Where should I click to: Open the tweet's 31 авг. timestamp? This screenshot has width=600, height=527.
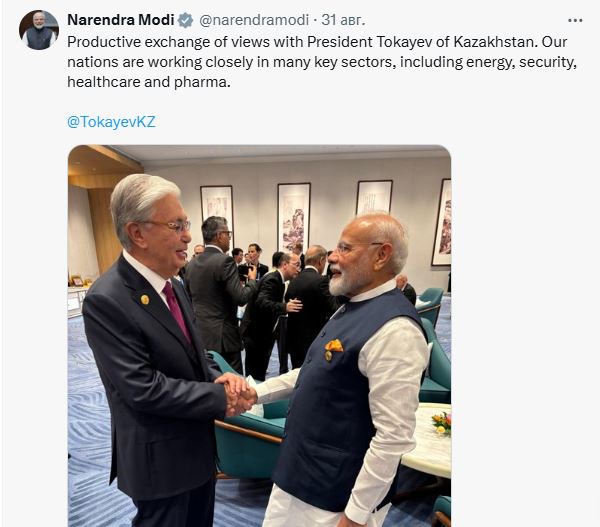click(343, 20)
